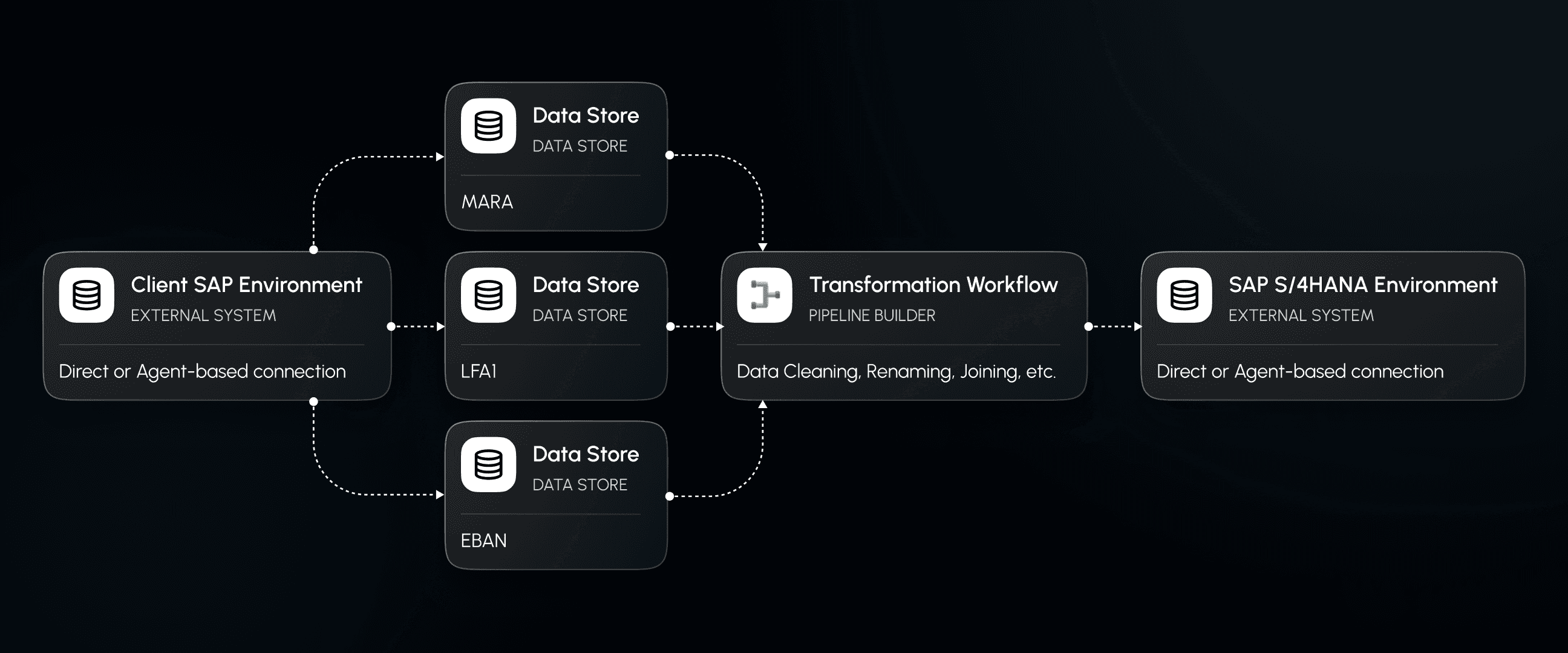This screenshot has width=1568, height=653.
Task: Click the bottom output port on Client SAP node
Action: pyautogui.click(x=313, y=401)
